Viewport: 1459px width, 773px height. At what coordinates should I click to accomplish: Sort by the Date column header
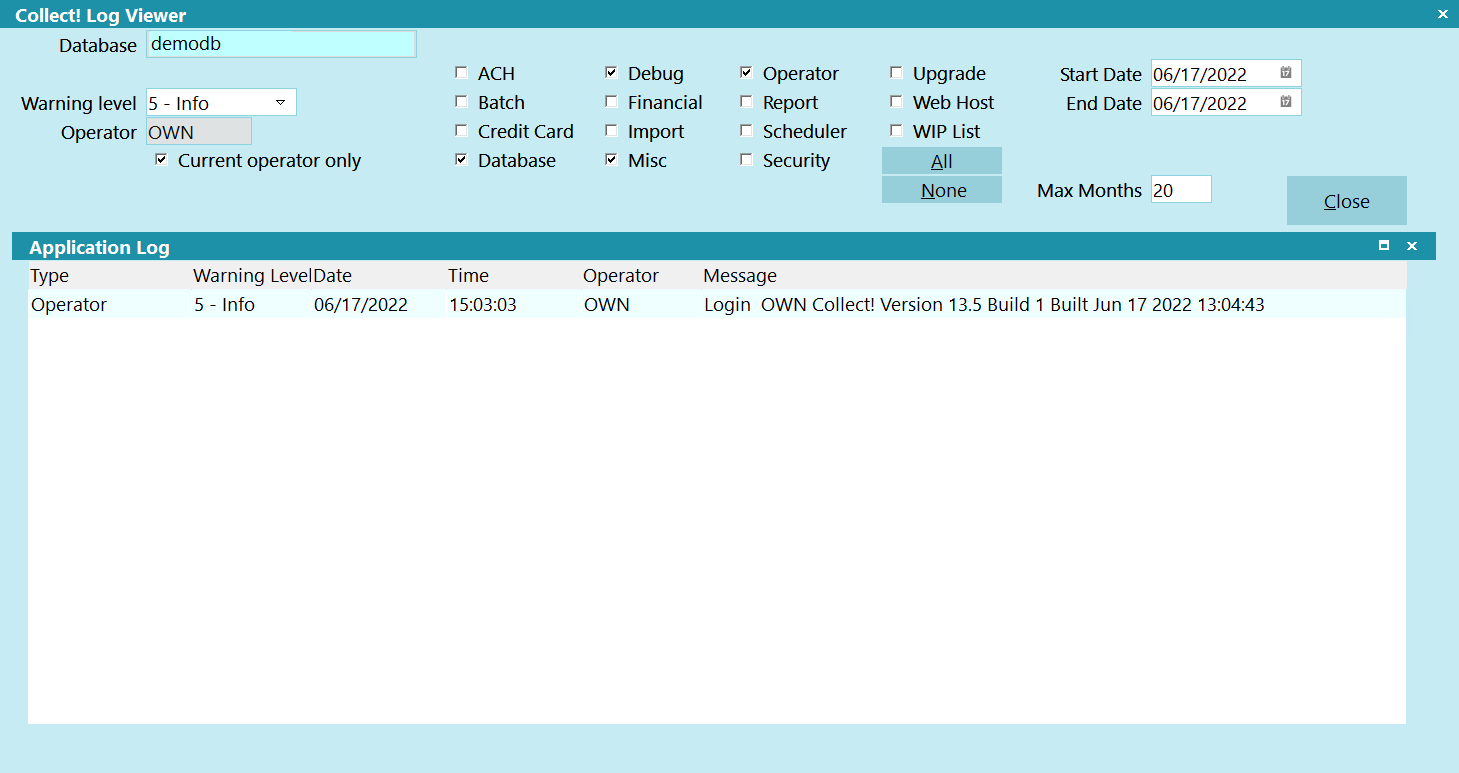click(333, 275)
